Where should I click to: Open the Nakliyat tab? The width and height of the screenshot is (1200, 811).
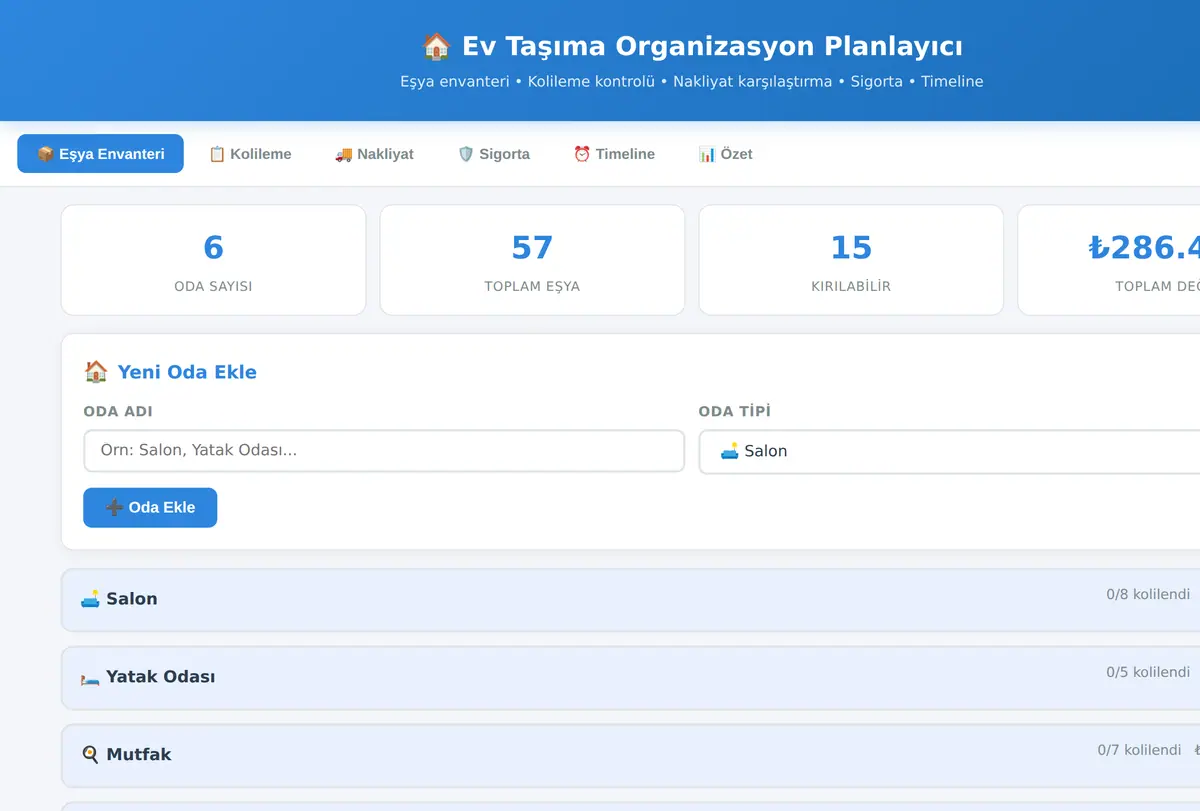[x=374, y=154]
